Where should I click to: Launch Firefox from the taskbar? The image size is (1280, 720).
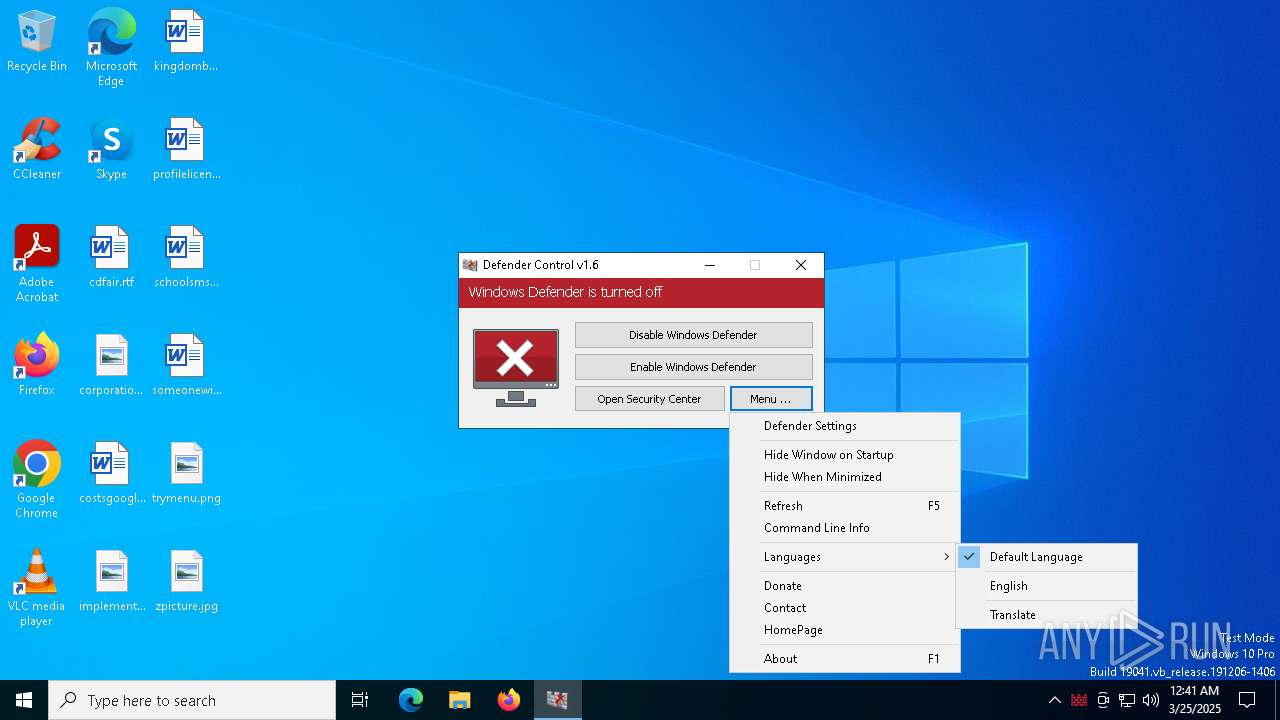click(509, 700)
